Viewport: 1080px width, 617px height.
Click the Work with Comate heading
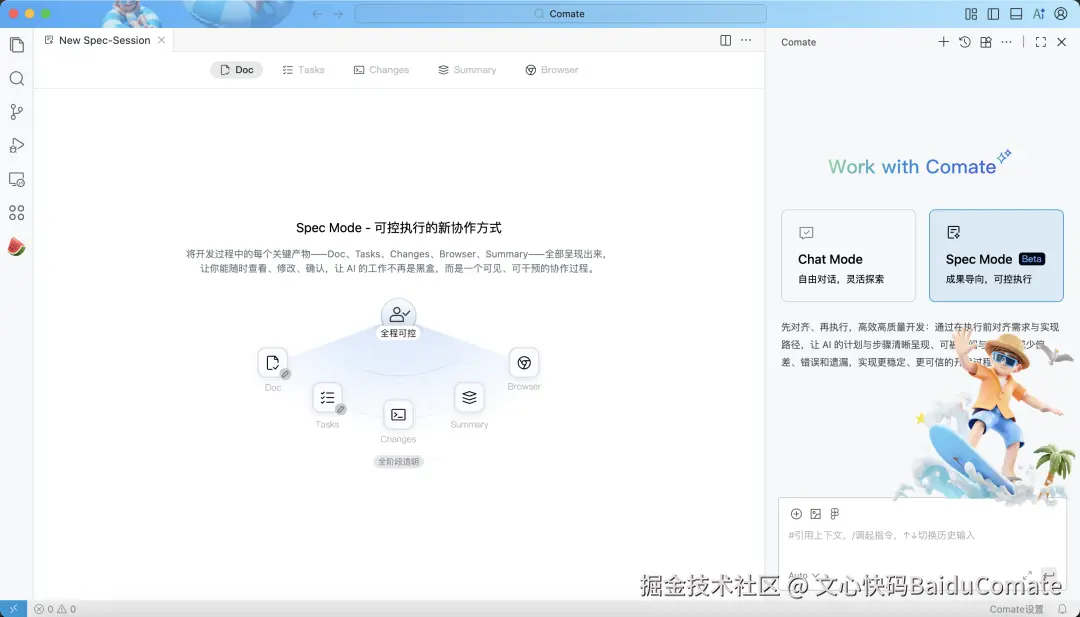(x=912, y=167)
